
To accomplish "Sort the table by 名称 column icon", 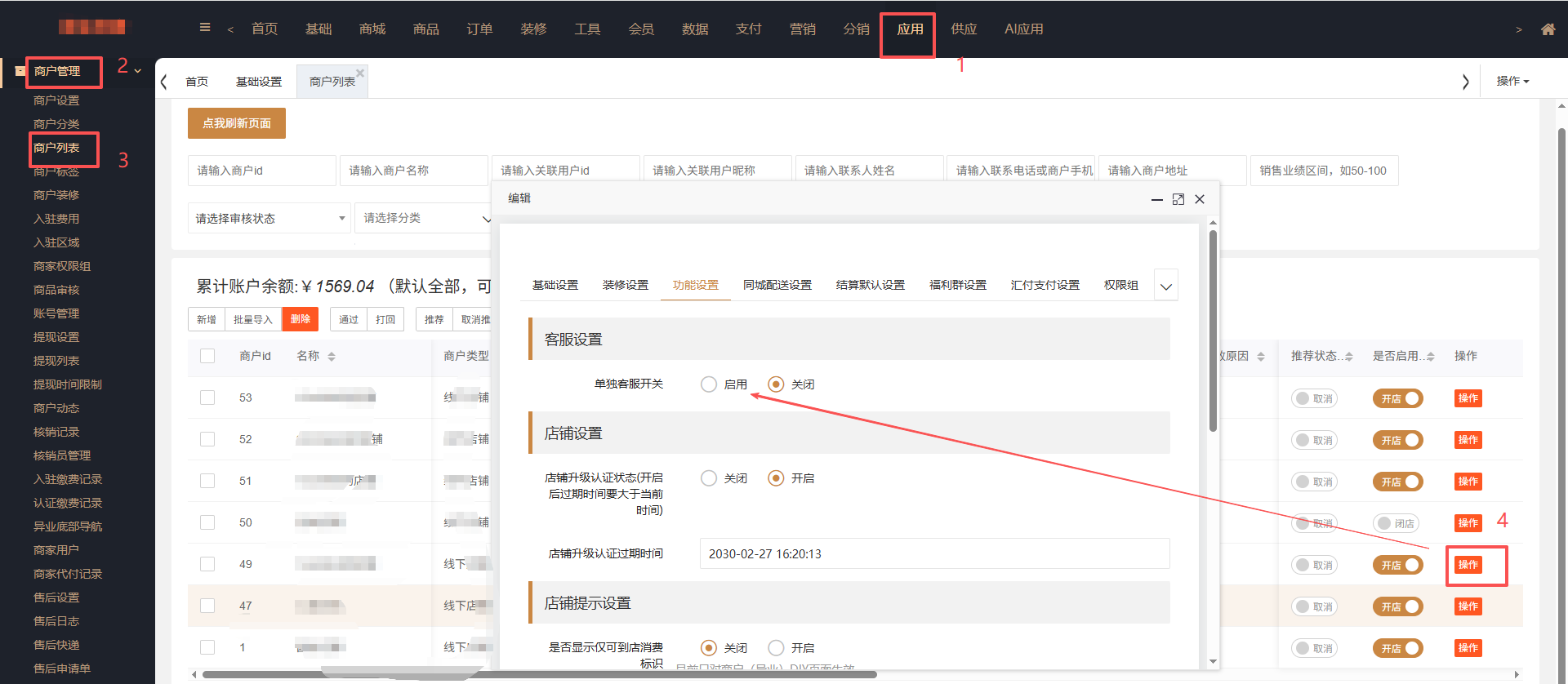I will (332, 357).
